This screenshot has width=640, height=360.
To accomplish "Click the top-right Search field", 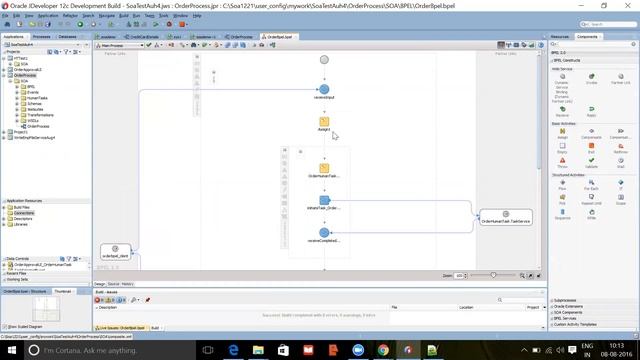I will pyautogui.click(x=608, y=24).
